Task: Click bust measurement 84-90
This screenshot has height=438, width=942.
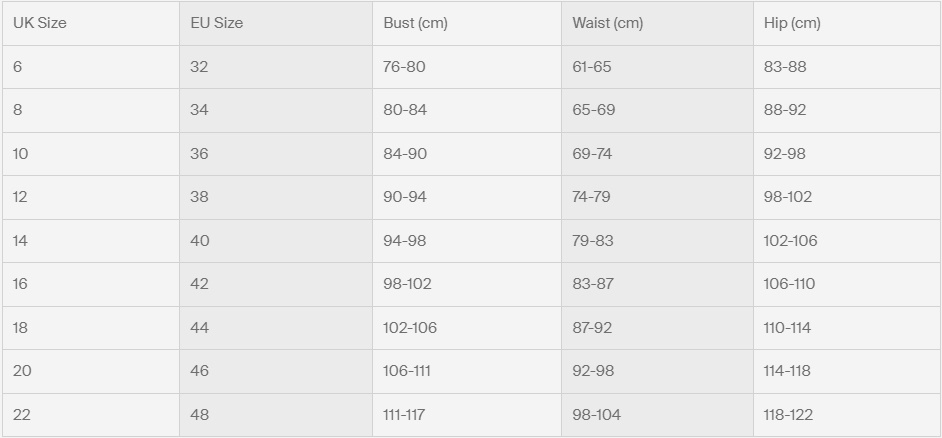Action: click(405, 154)
